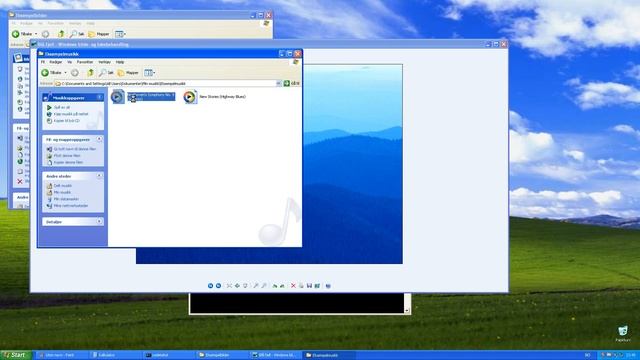Screen dimensions: 640x360
Task: Open Tilbake dropdown arrow in Eksempelbilder window
Action: pos(36,34)
